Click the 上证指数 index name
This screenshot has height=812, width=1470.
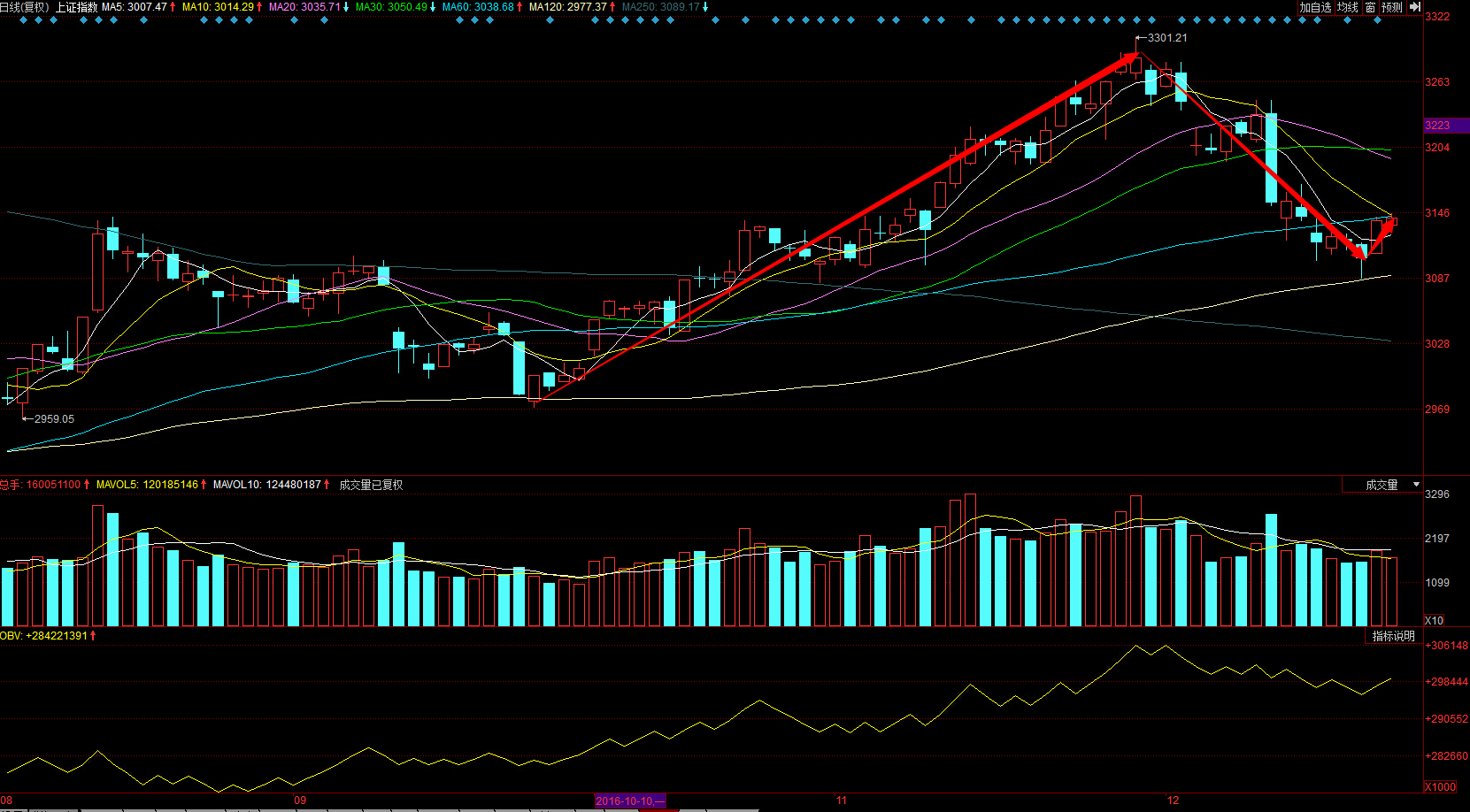(76, 7)
